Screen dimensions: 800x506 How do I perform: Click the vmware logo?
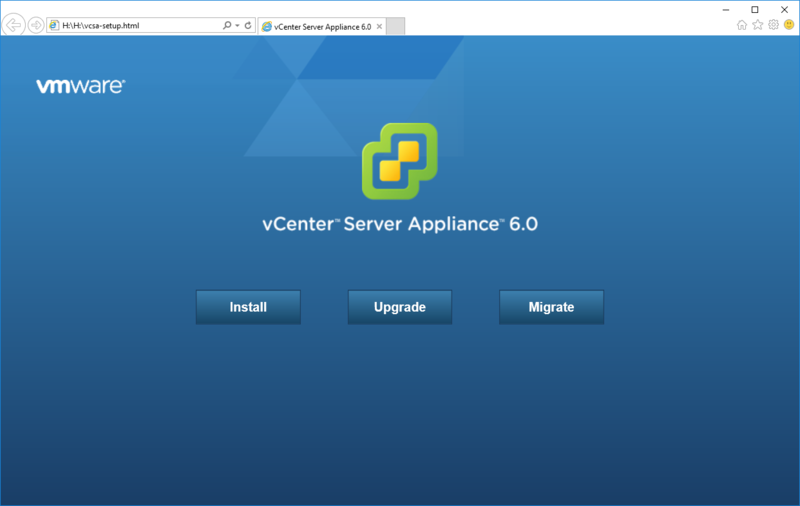click(81, 86)
